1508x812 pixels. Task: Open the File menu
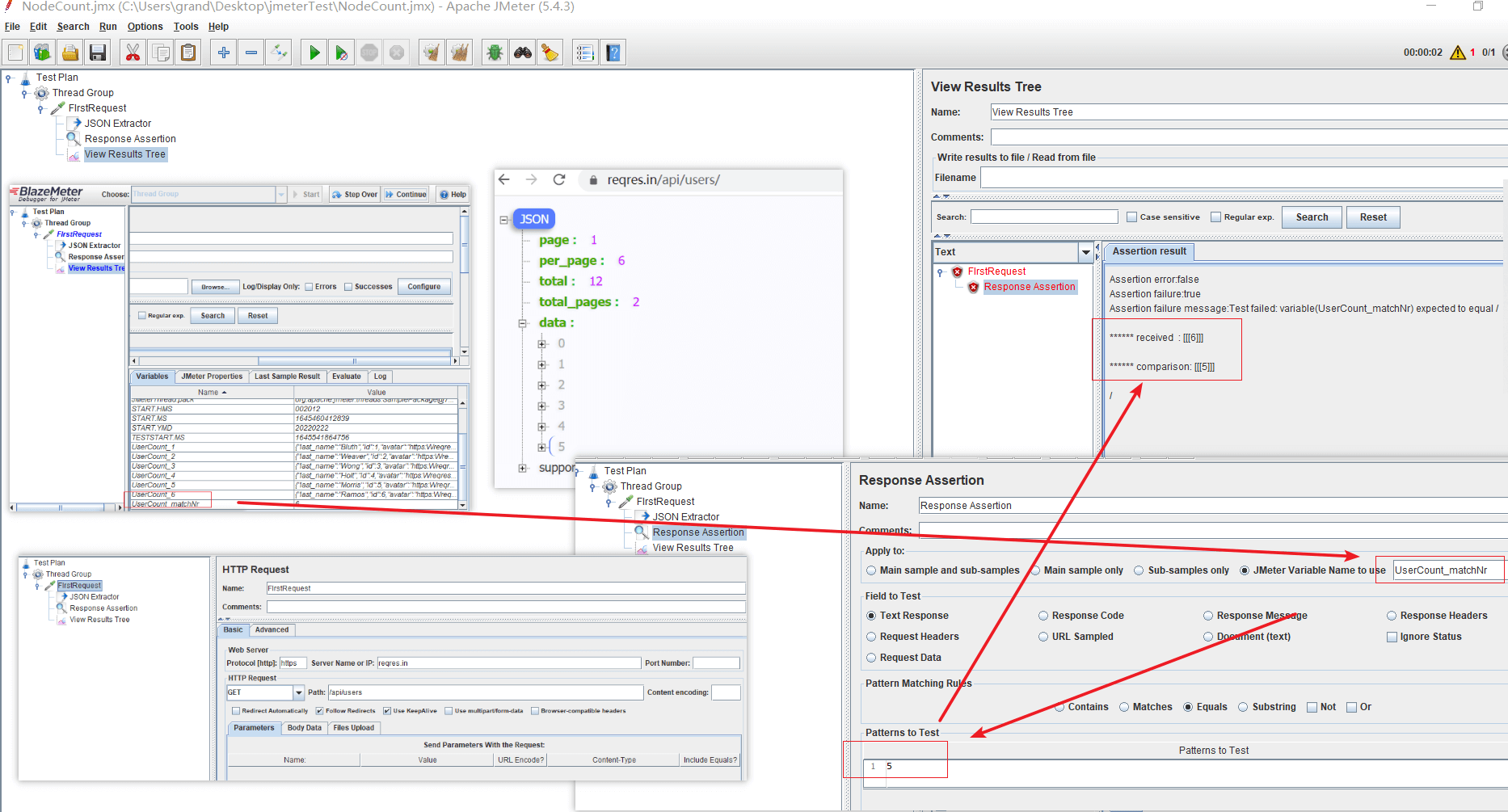click(12, 27)
